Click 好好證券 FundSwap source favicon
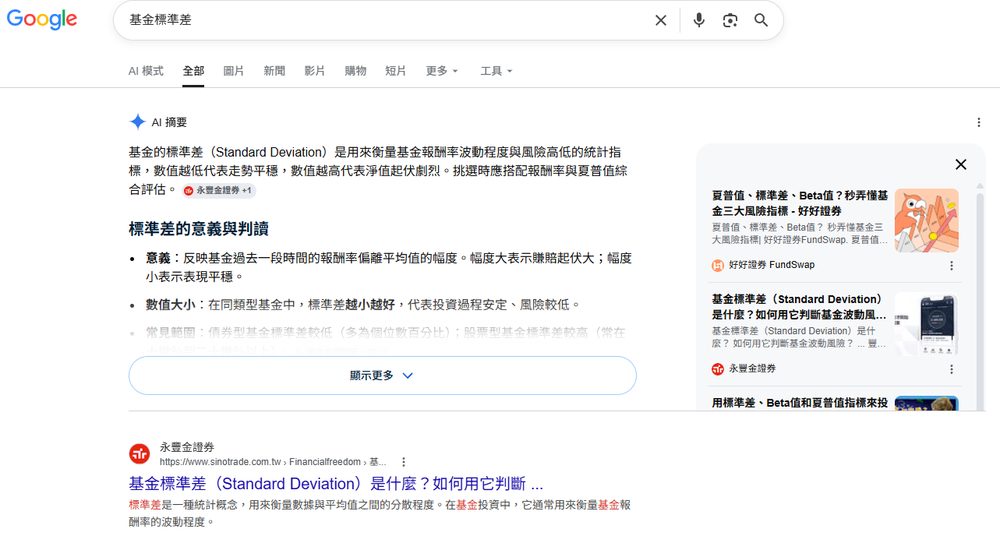Viewport: 1000px width, 536px height. pyautogui.click(x=717, y=265)
